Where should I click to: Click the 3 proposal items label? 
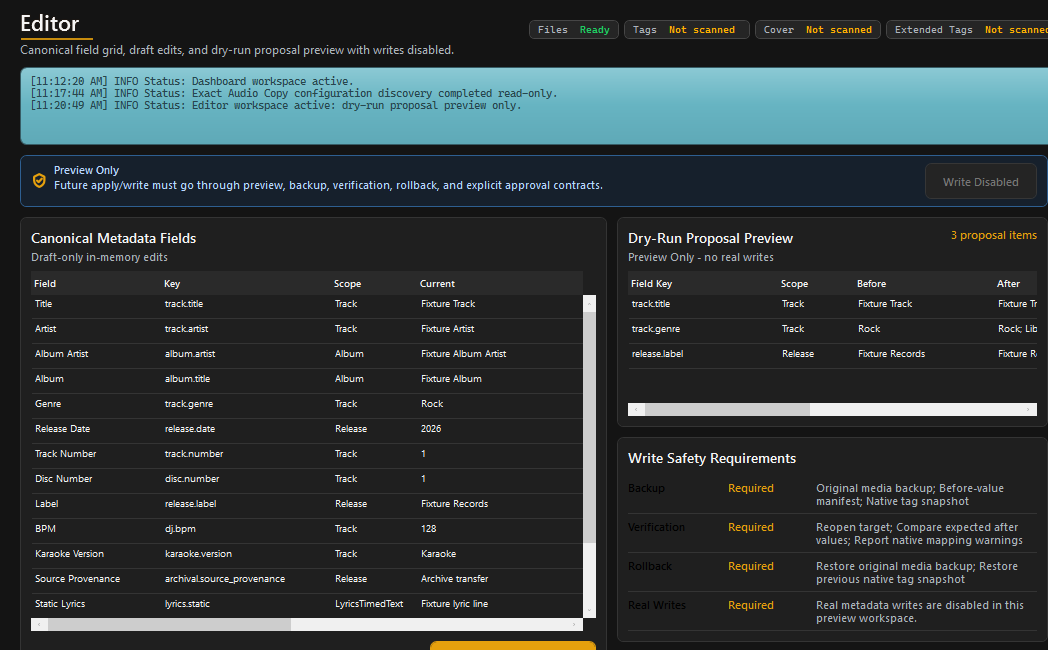[x=994, y=235]
